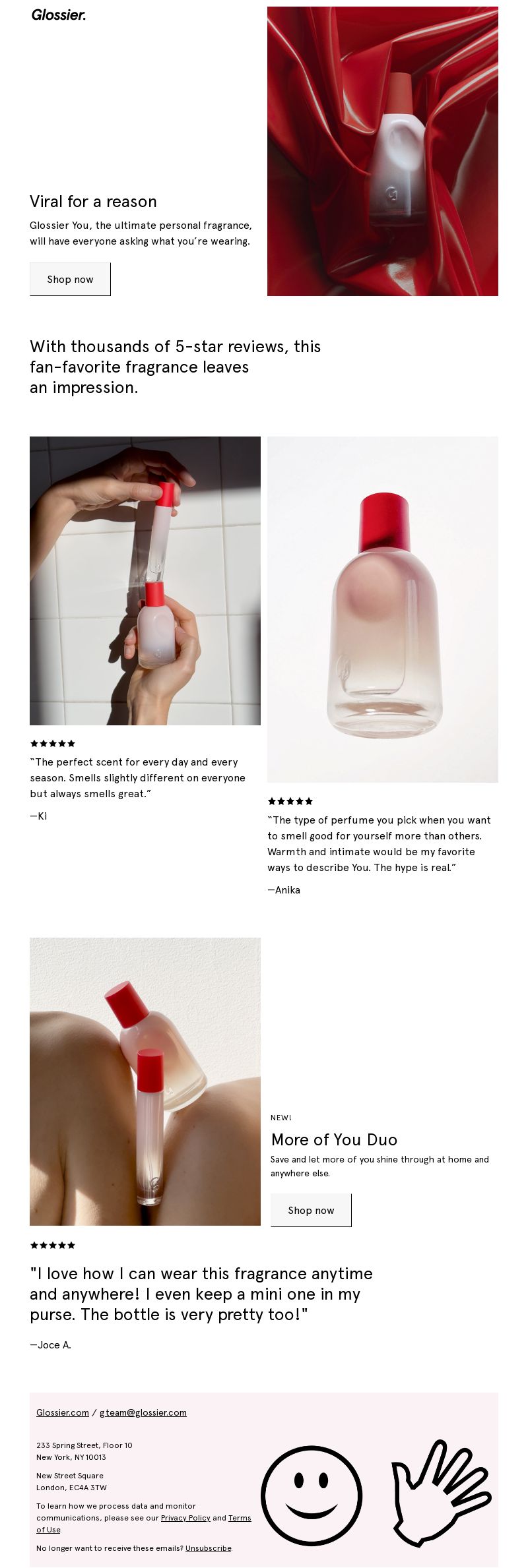Click the large perfume bottle on white image

pos(383,609)
